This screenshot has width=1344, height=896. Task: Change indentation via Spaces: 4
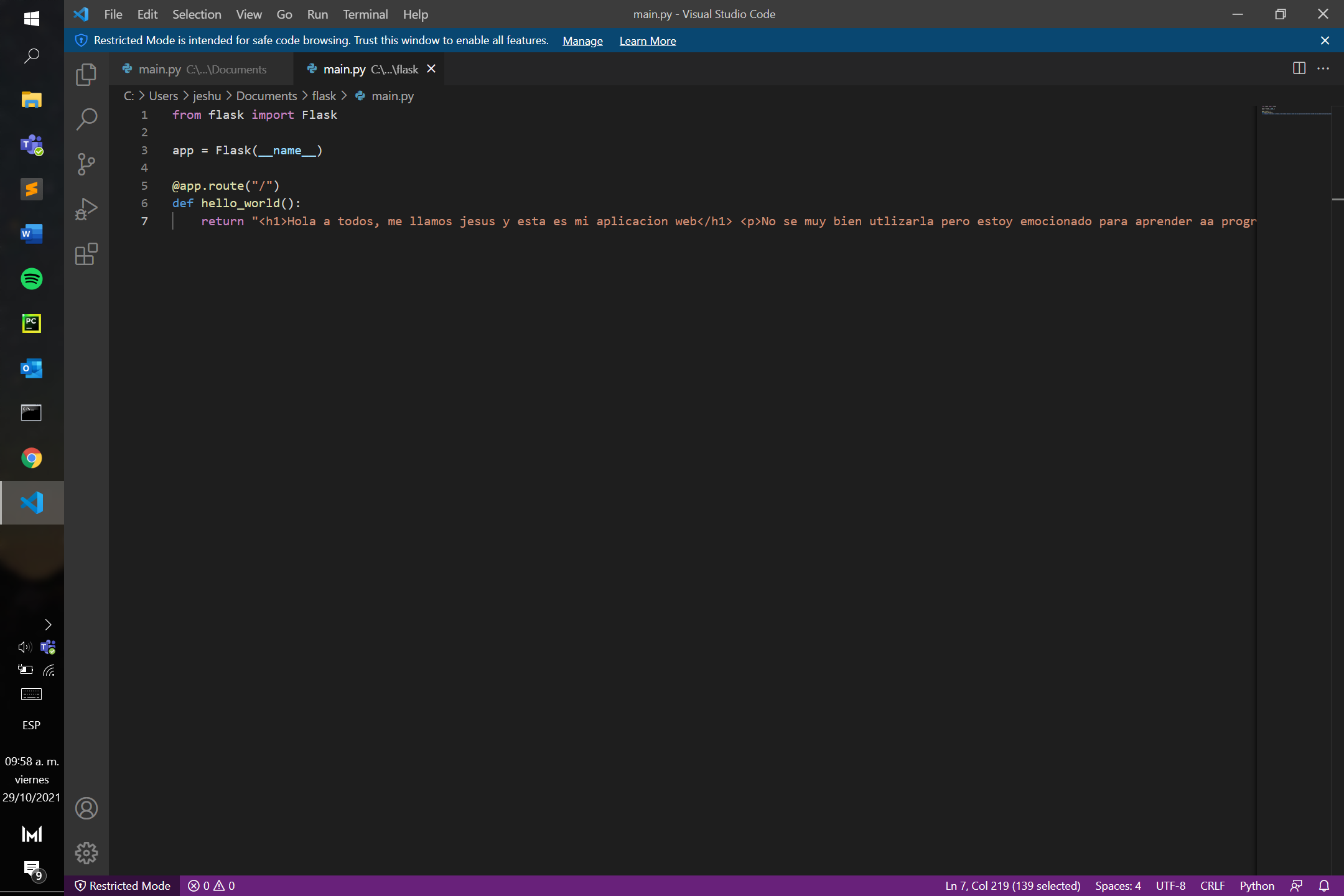pyautogui.click(x=1118, y=885)
